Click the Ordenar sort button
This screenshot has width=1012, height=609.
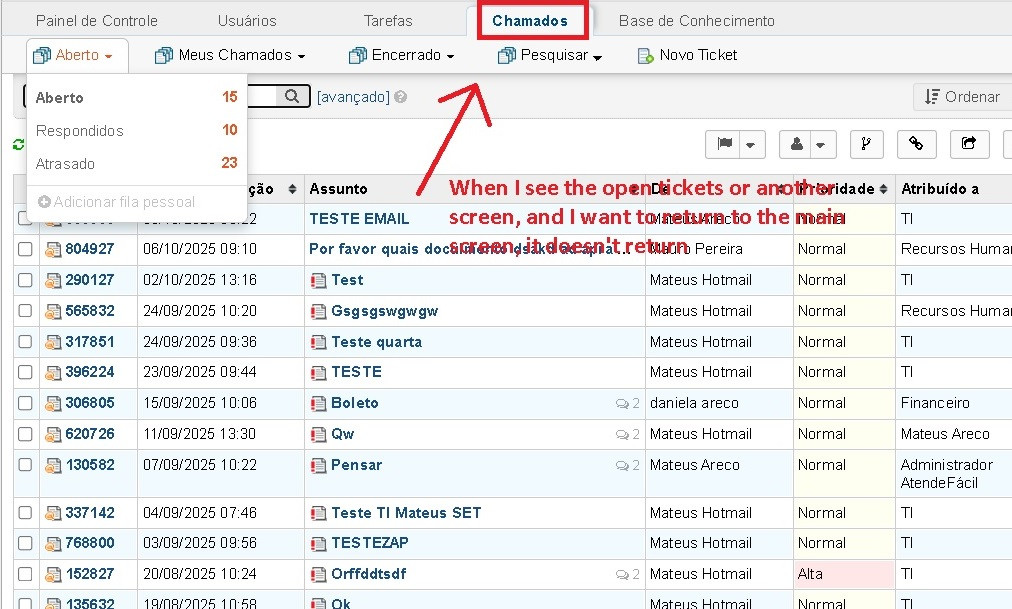point(960,96)
